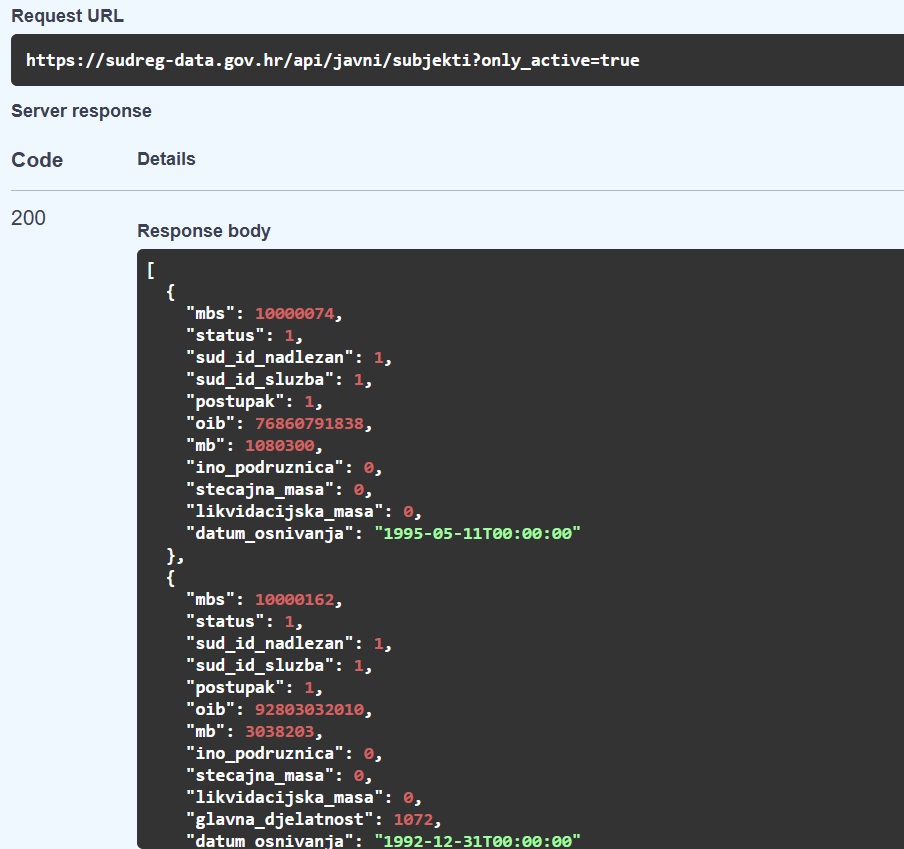Select the oib value 92803032010

[x=309, y=710]
